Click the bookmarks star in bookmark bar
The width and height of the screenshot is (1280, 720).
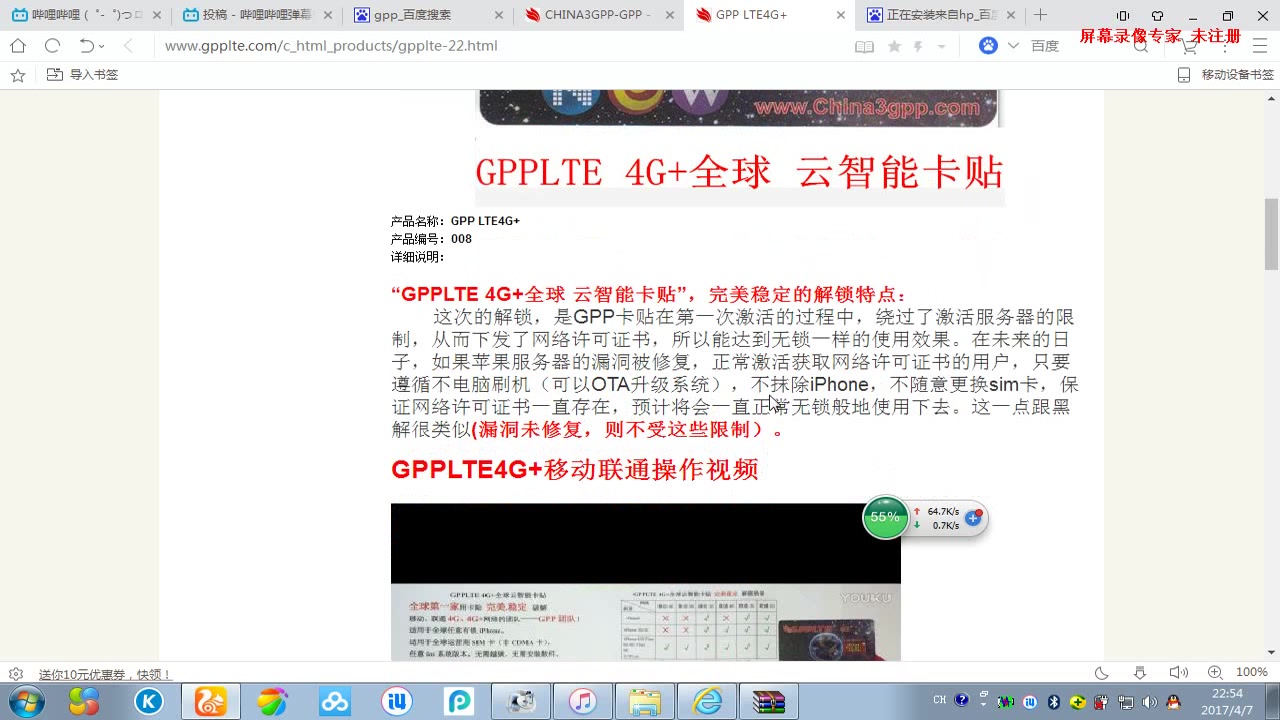(17, 75)
